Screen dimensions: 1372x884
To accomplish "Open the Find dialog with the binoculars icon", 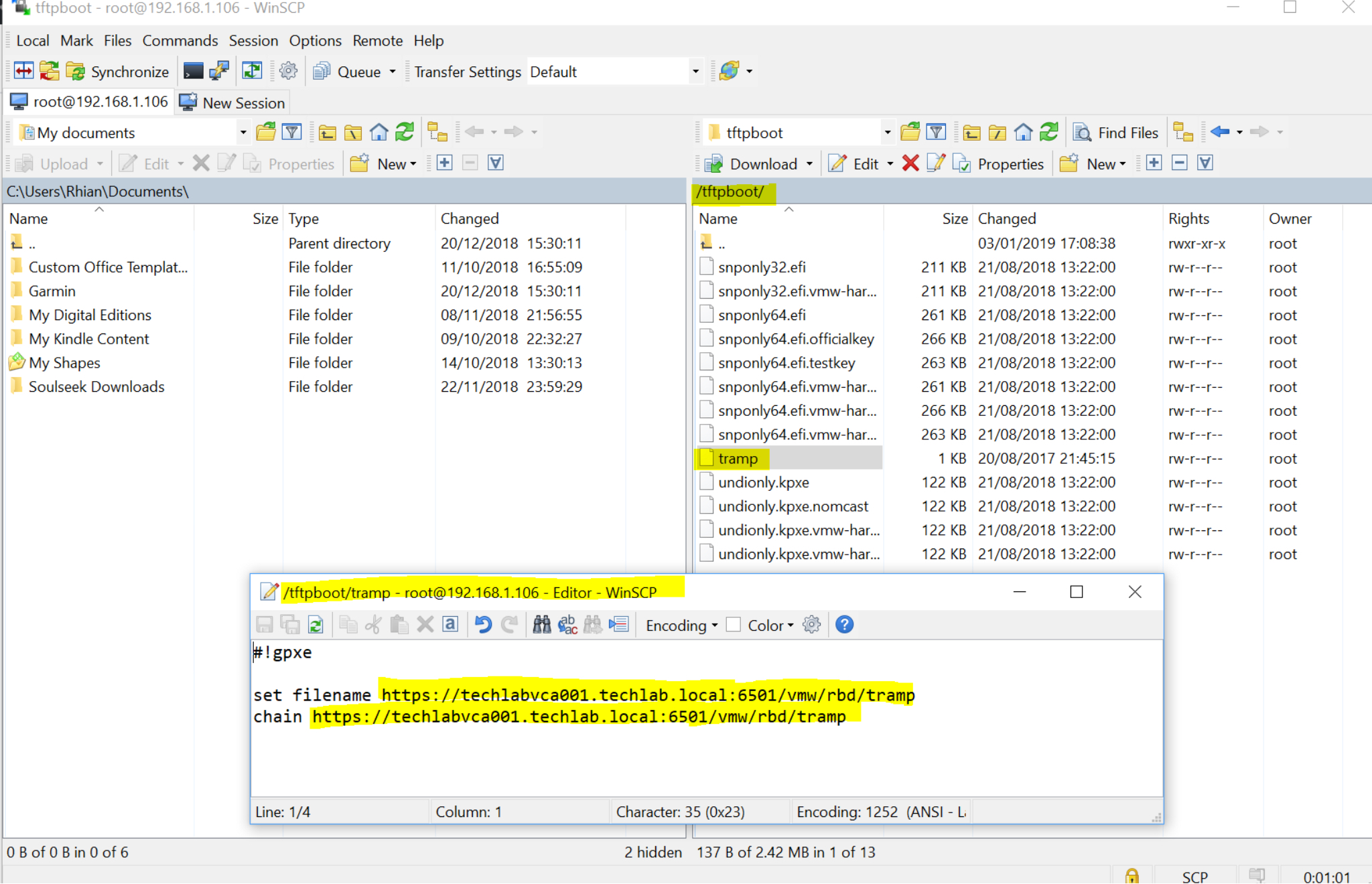I will coord(541,624).
